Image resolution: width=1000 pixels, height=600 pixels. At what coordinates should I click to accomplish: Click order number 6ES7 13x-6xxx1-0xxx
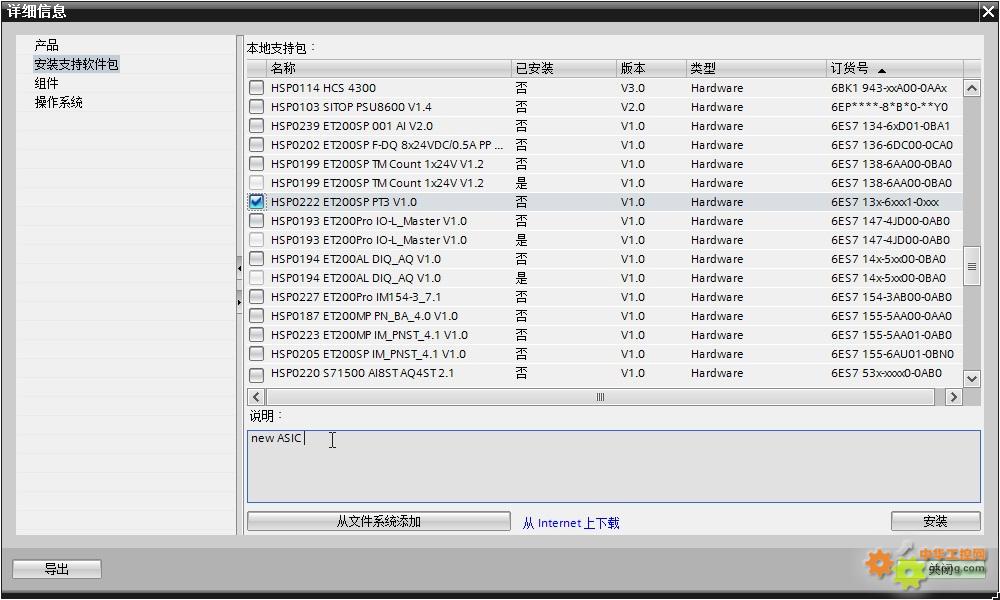pyautogui.click(x=885, y=202)
